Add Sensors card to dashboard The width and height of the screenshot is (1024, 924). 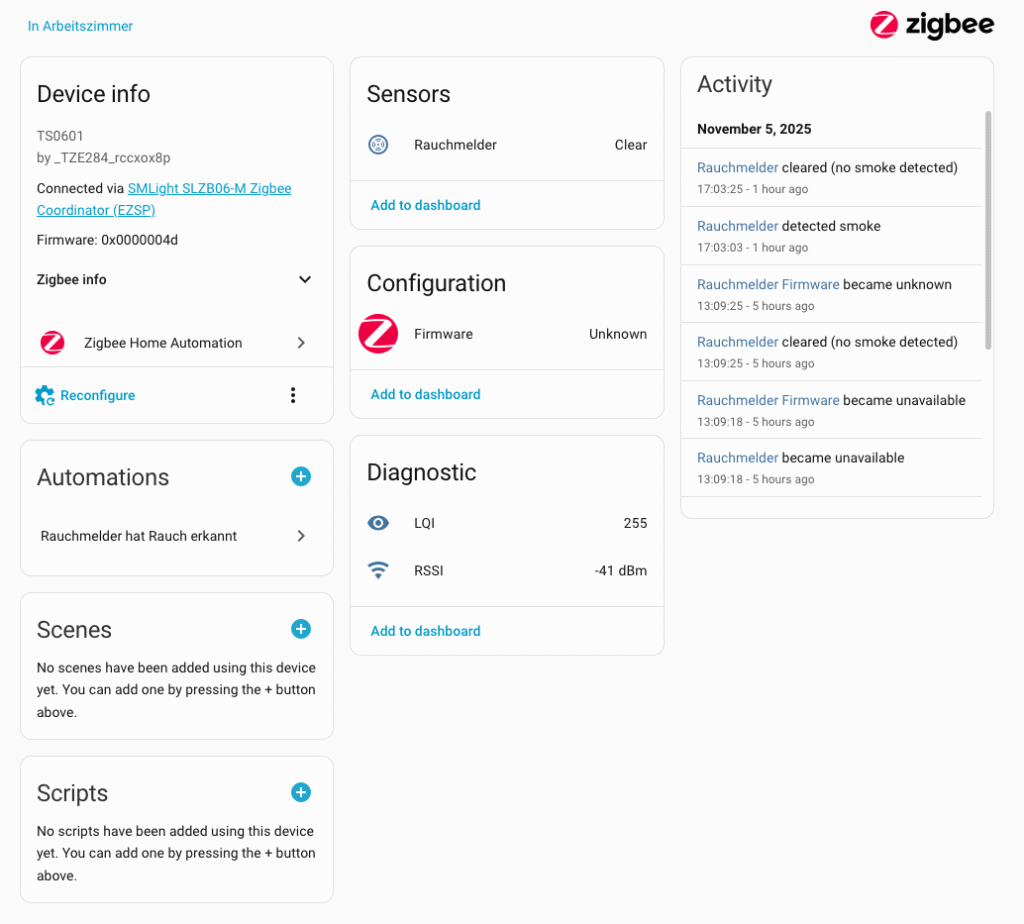coord(425,205)
